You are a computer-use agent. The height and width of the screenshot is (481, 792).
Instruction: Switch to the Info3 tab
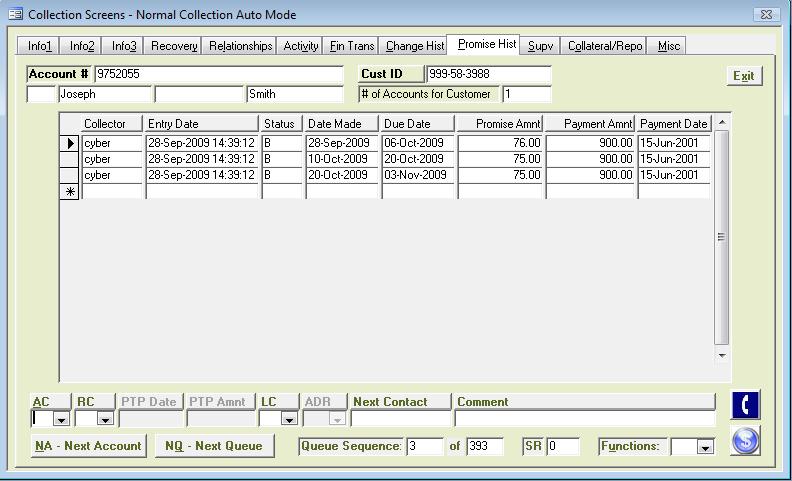[x=123, y=45]
